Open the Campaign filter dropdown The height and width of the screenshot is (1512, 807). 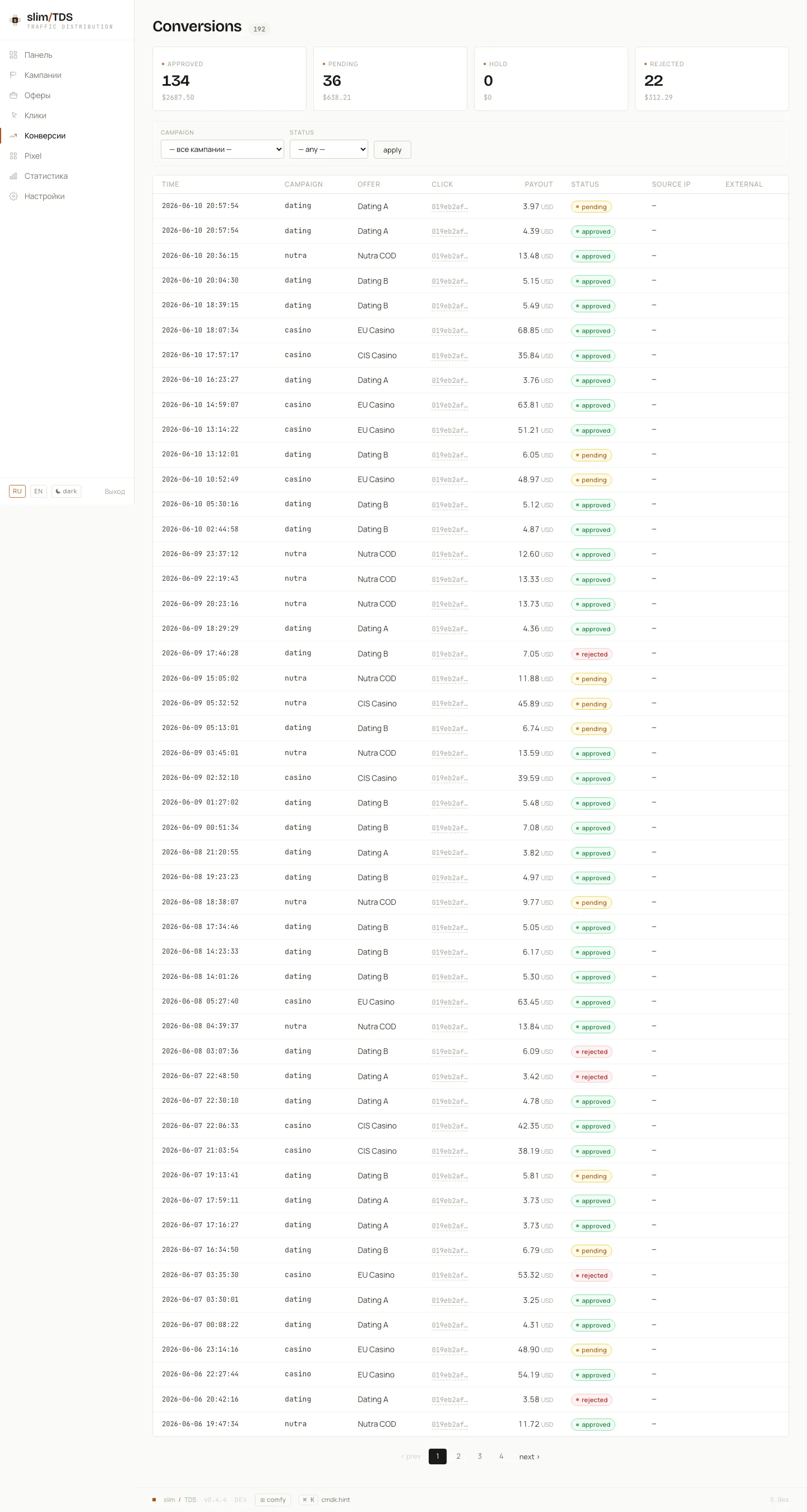222,149
